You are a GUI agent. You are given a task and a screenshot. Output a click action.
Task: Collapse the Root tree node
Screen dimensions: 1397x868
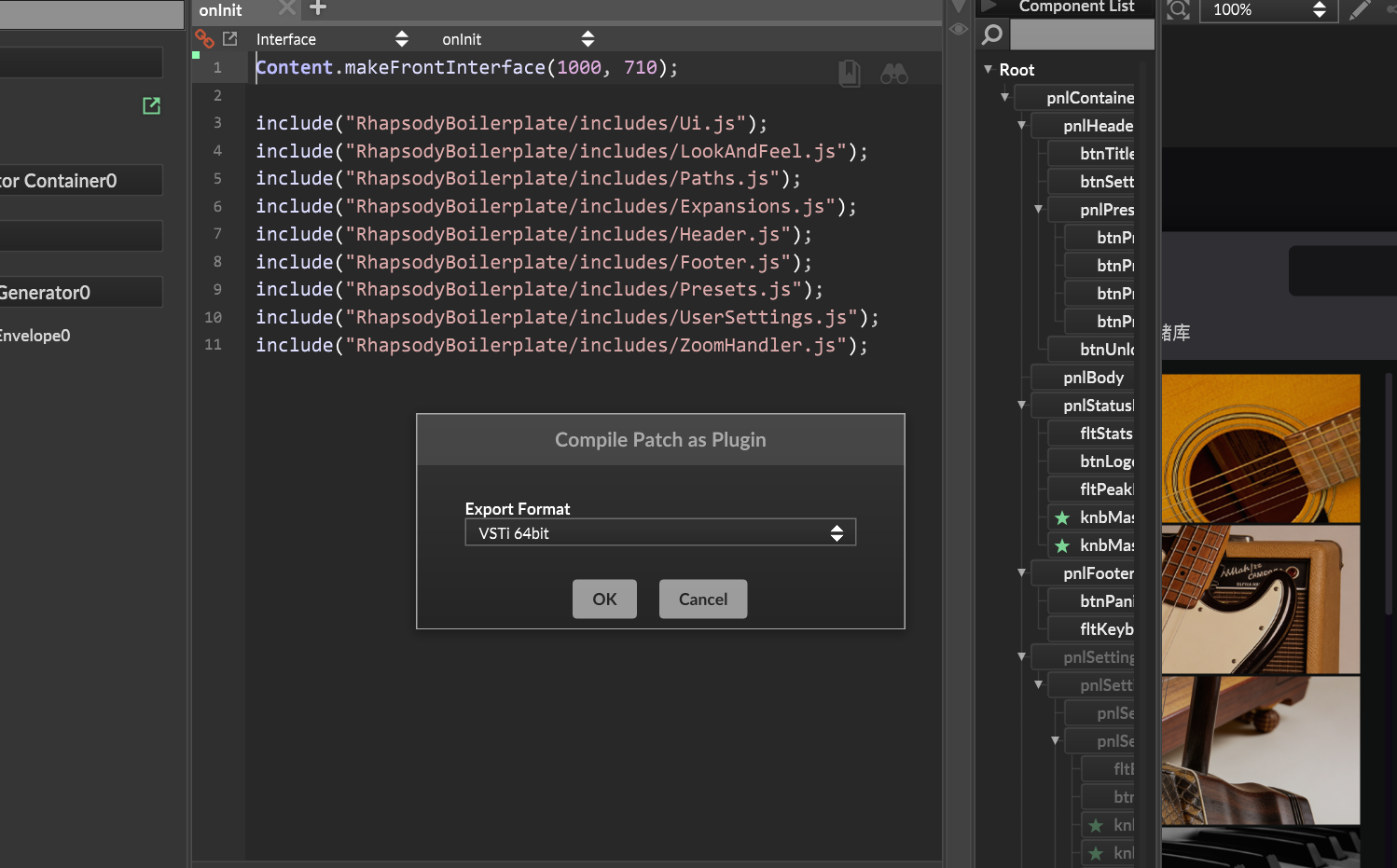(988, 70)
